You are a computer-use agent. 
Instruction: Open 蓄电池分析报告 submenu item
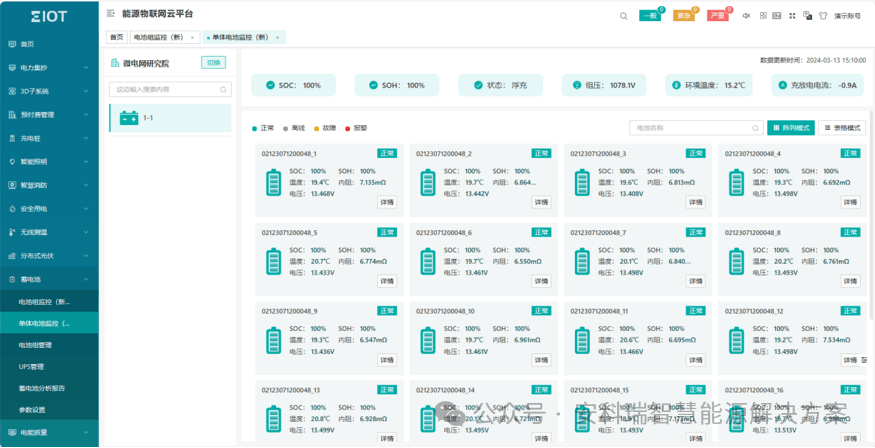(49, 388)
